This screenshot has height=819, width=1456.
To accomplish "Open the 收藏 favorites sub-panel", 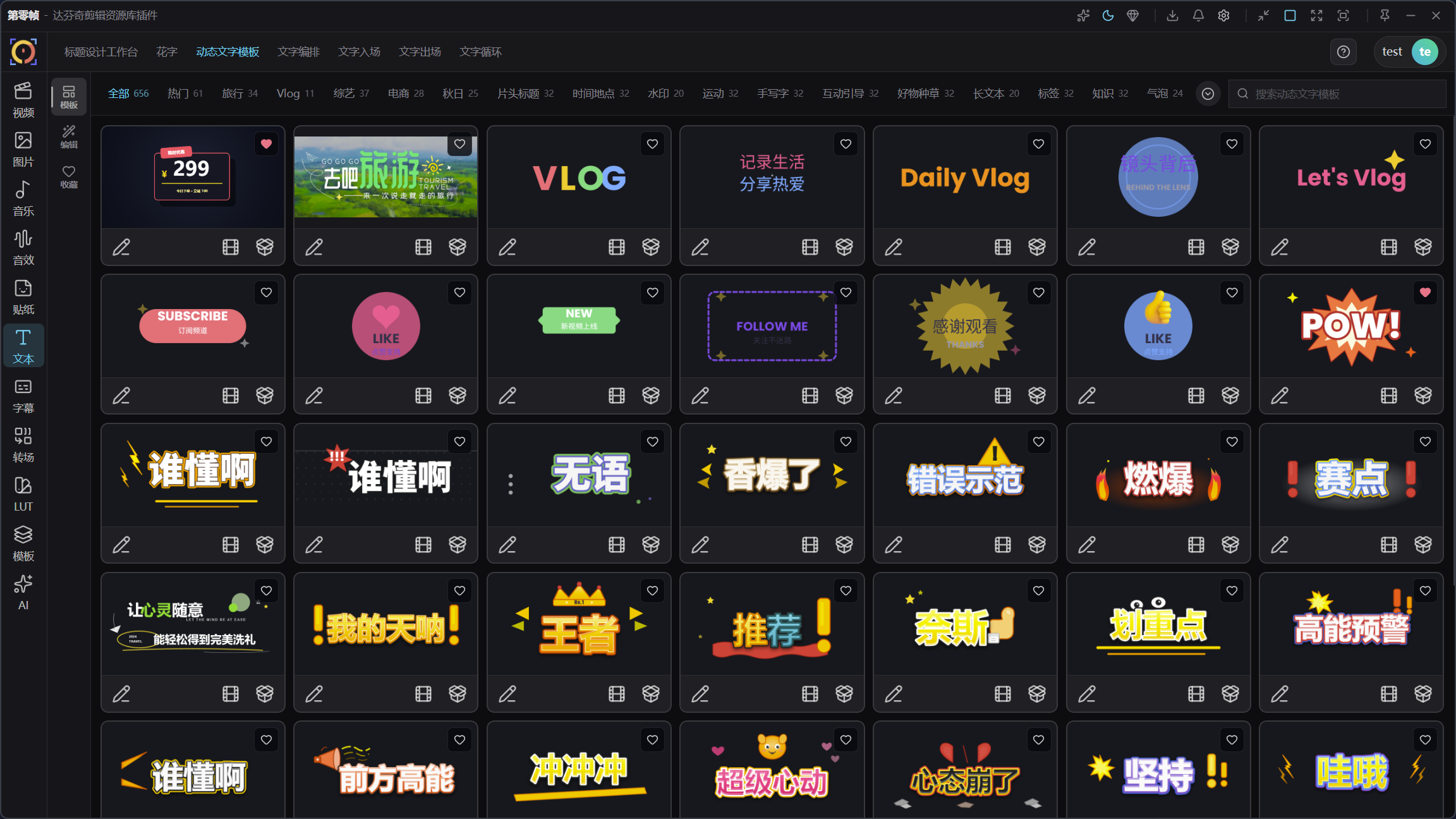I will (x=69, y=176).
